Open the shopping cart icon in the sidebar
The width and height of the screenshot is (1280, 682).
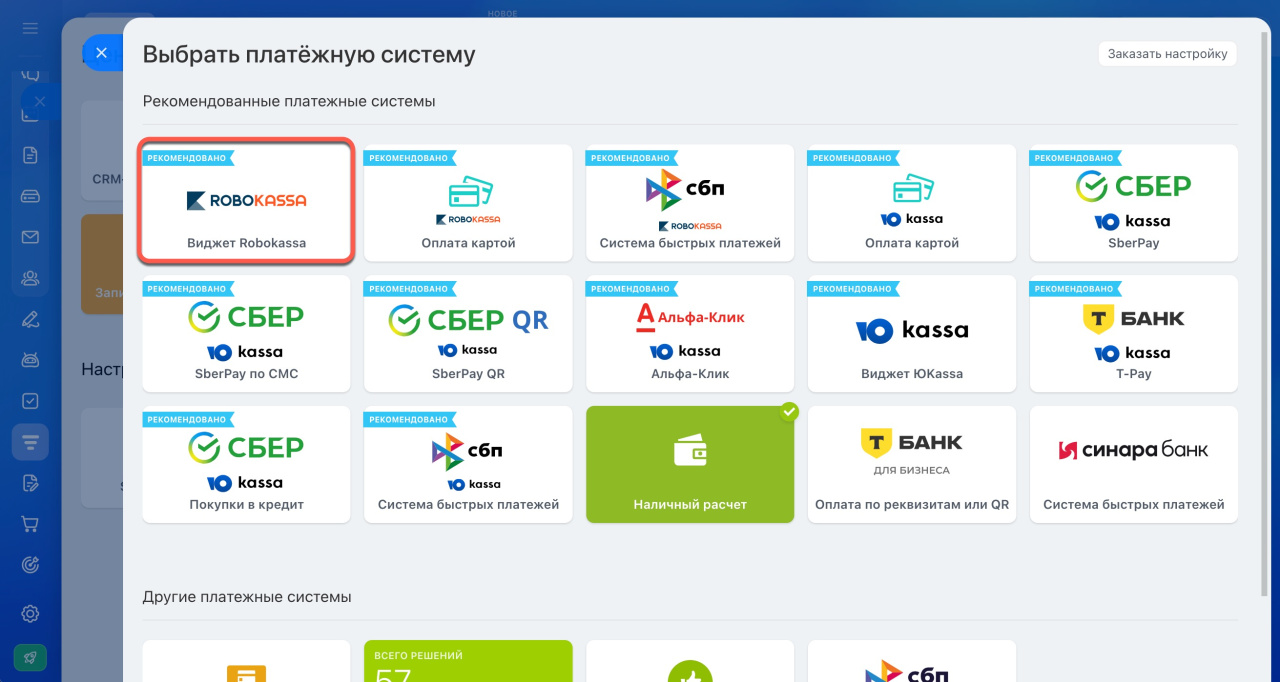pyautogui.click(x=30, y=524)
